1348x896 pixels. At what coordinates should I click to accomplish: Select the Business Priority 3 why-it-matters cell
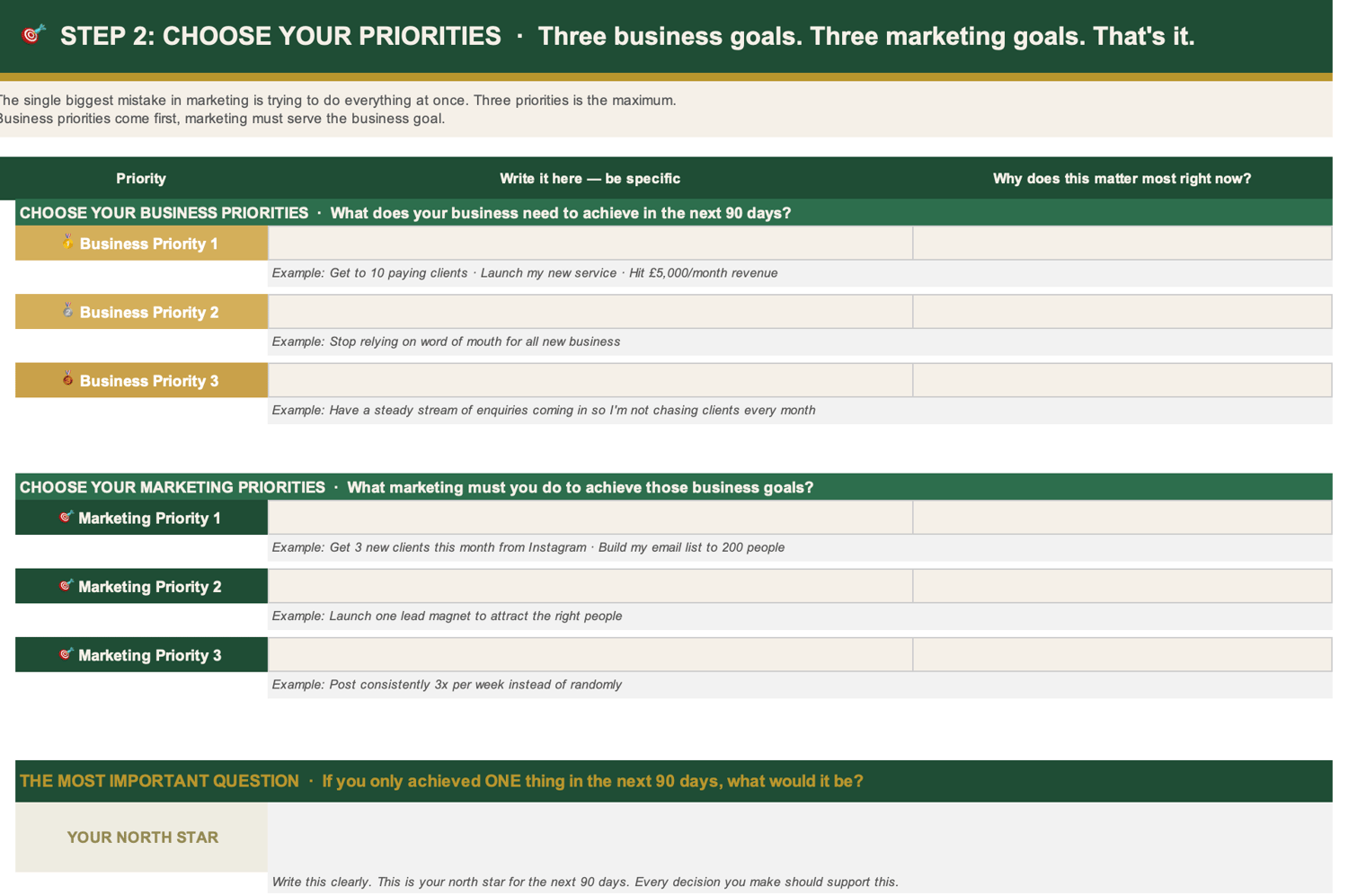pos(1122,380)
